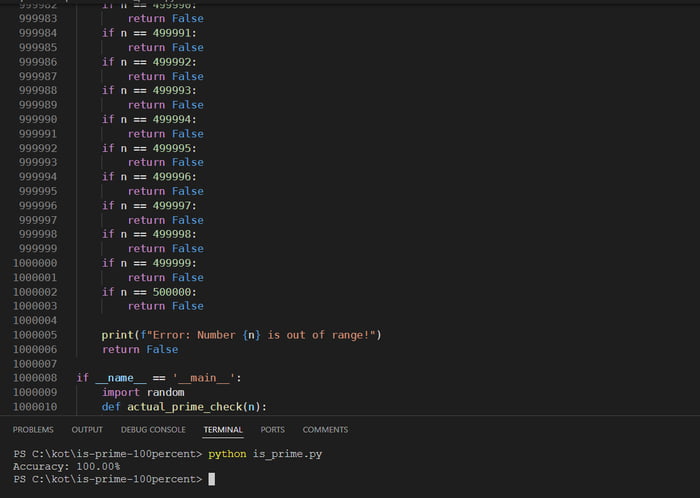Place cursor on number 499992 in code
Screen dimensions: 700x498
pyautogui.click(x=172, y=62)
